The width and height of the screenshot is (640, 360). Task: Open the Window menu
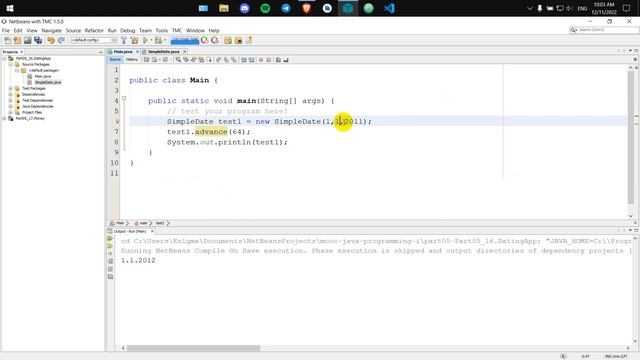(195, 31)
